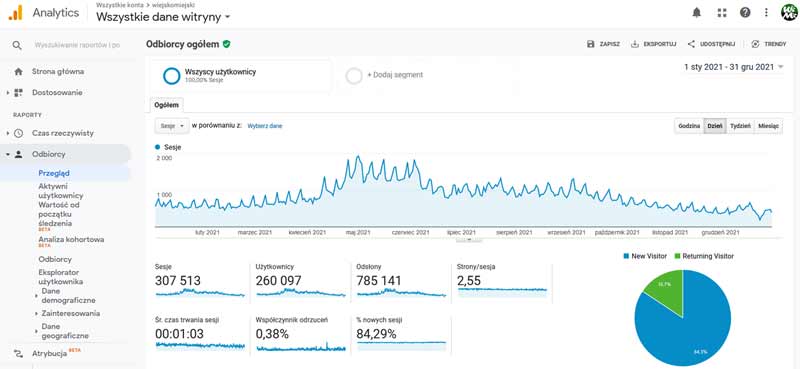Screen dimensions: 800x369
Task: Click the TRENDY button label
Action: click(x=775, y=44)
